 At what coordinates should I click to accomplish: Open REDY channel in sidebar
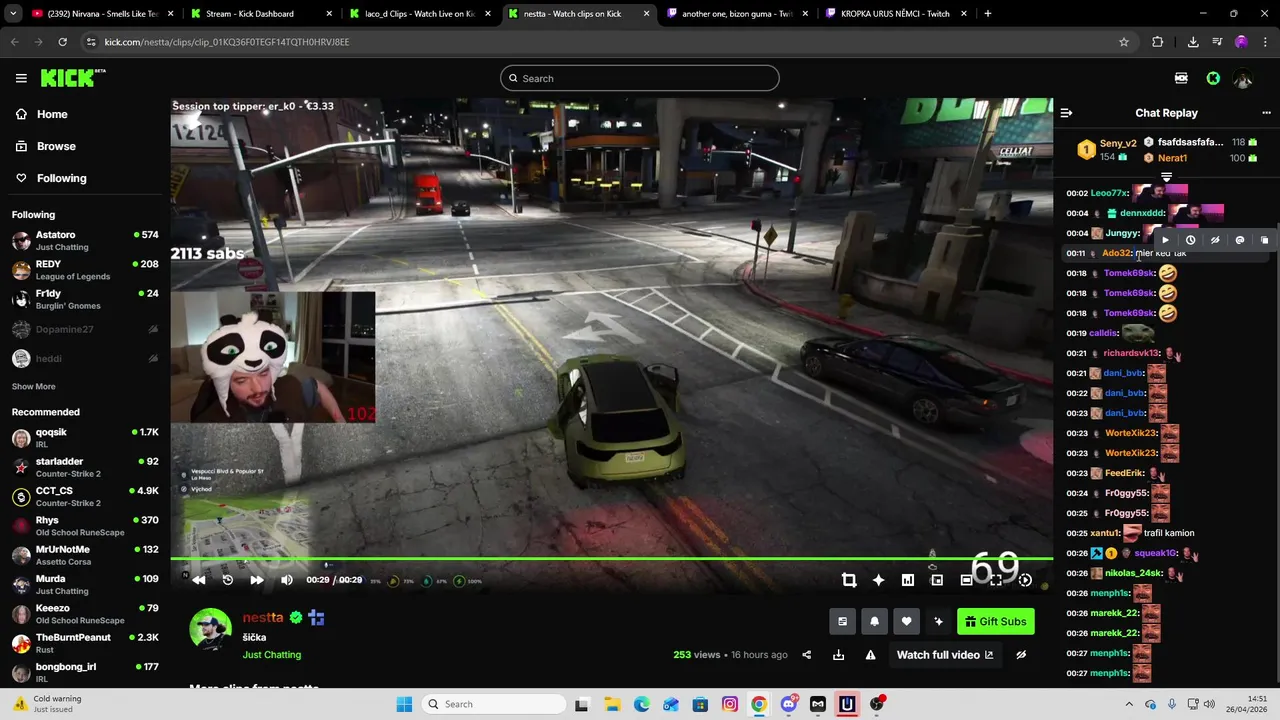84,270
